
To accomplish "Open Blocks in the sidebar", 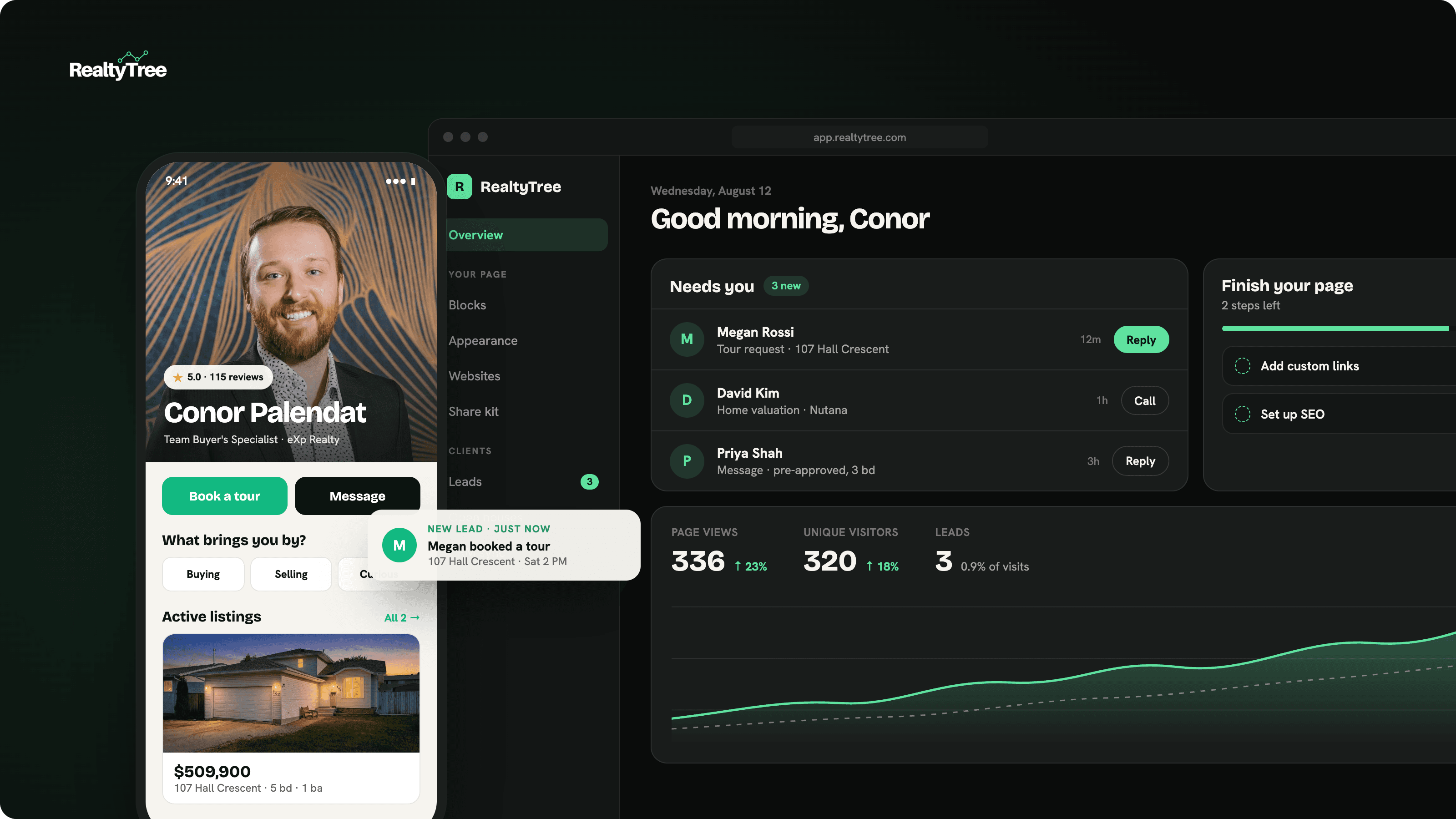I will click(467, 305).
